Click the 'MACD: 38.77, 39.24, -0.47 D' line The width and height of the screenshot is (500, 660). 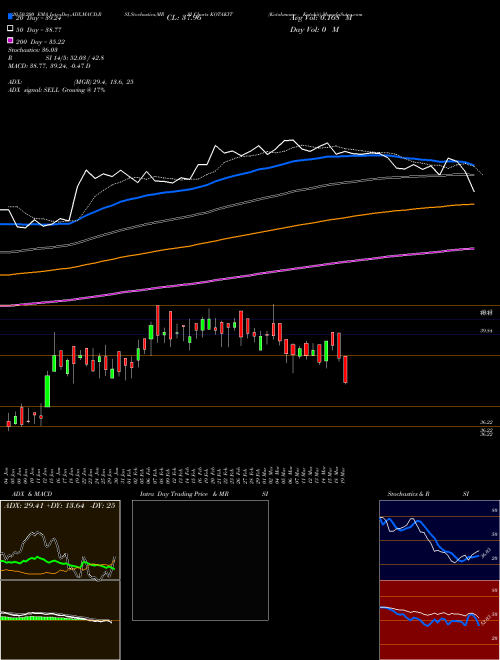[x=49, y=66]
